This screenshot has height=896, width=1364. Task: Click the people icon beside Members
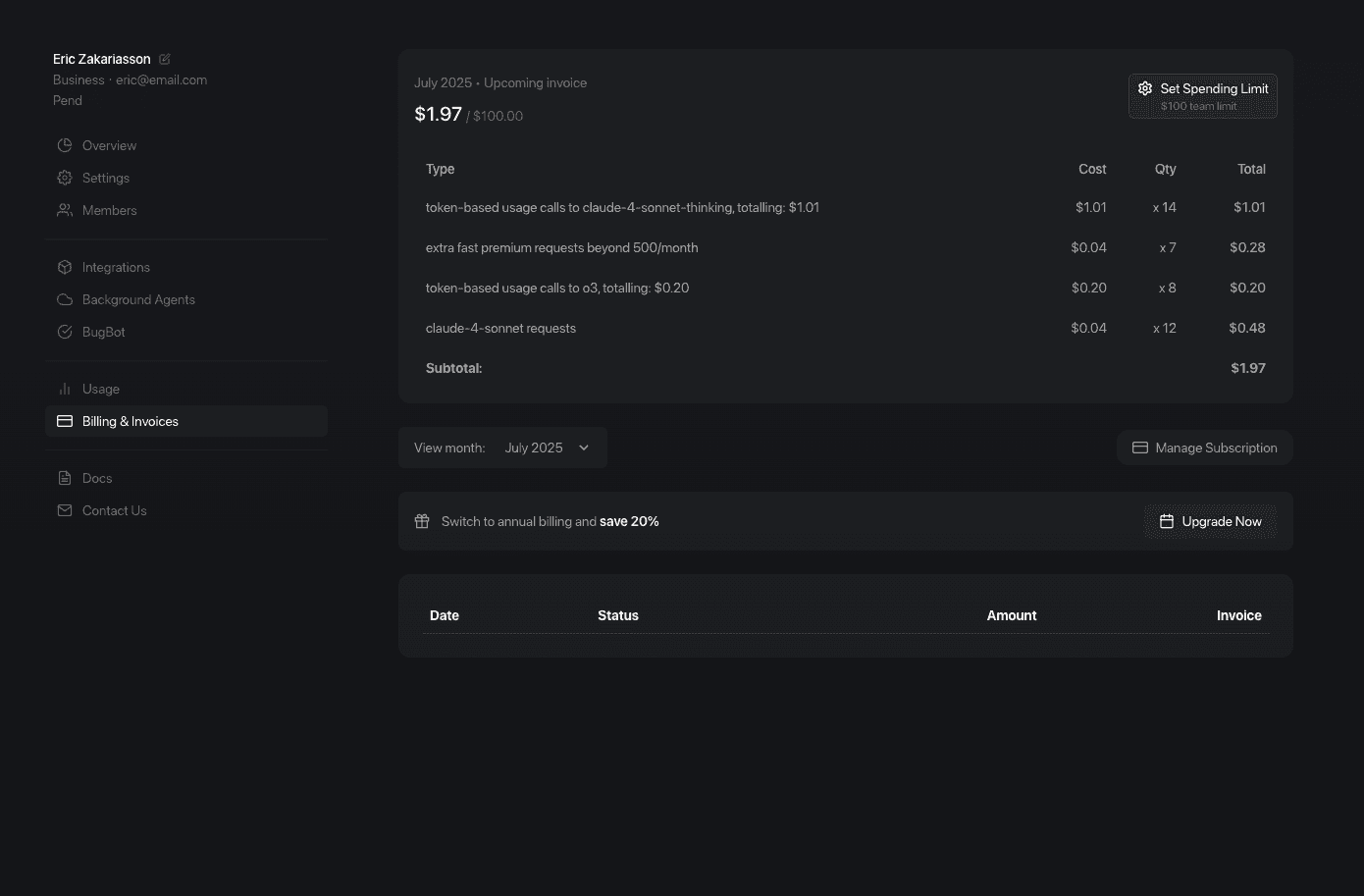(64, 210)
